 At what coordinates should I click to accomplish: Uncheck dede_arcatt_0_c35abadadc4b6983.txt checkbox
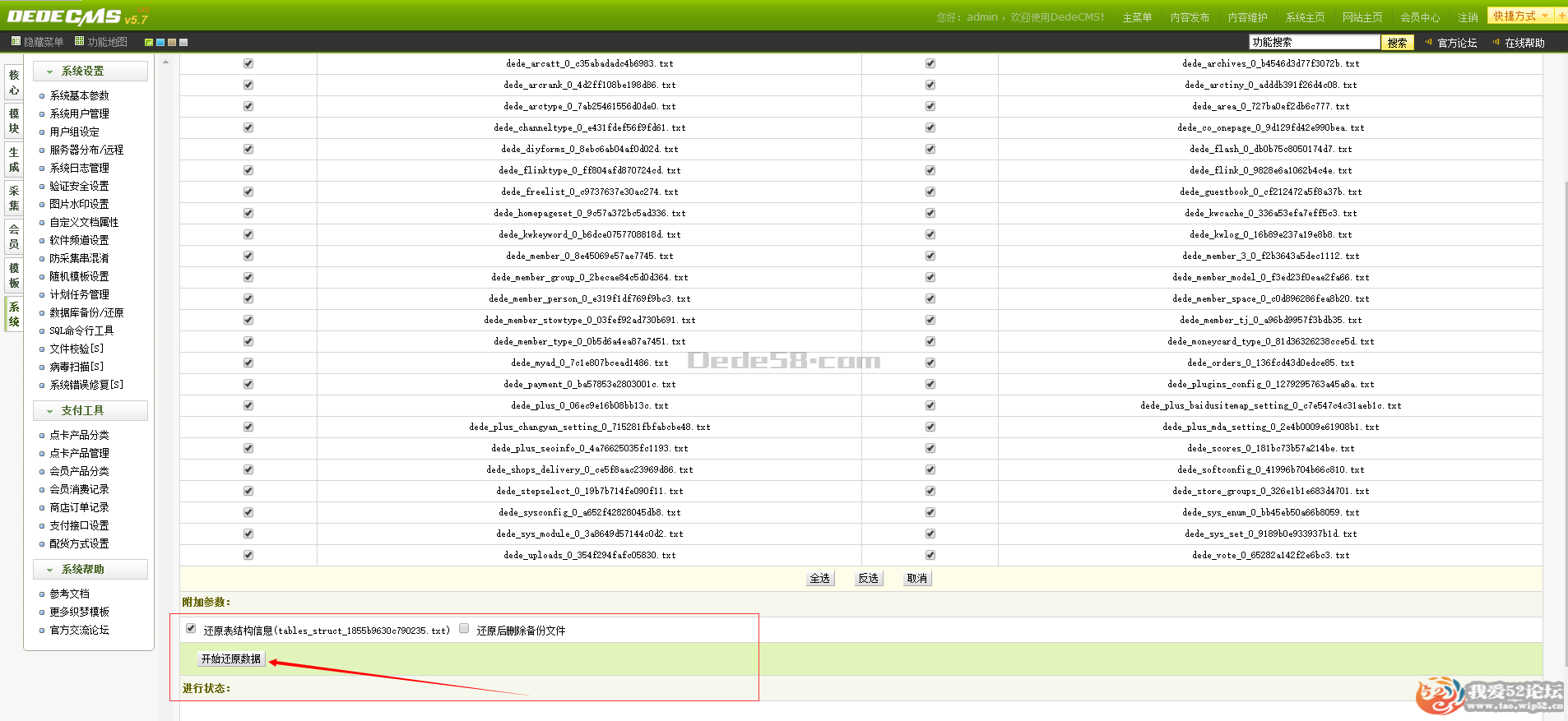point(248,63)
